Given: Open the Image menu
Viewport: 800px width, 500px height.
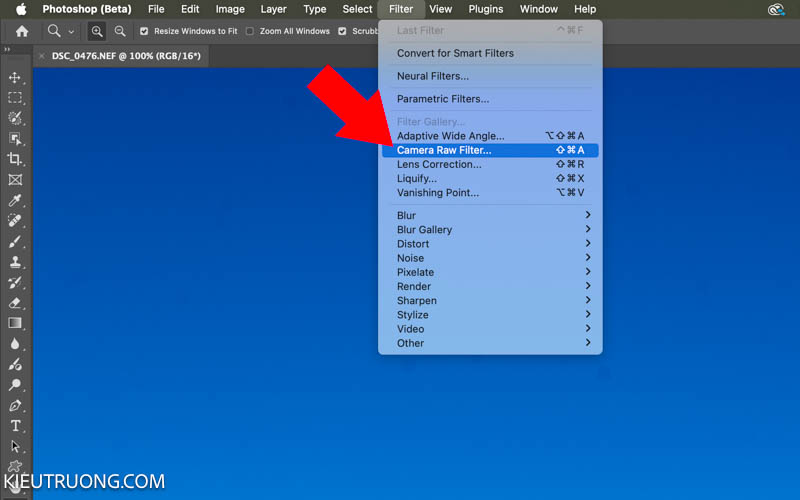Looking at the screenshot, I should [230, 9].
